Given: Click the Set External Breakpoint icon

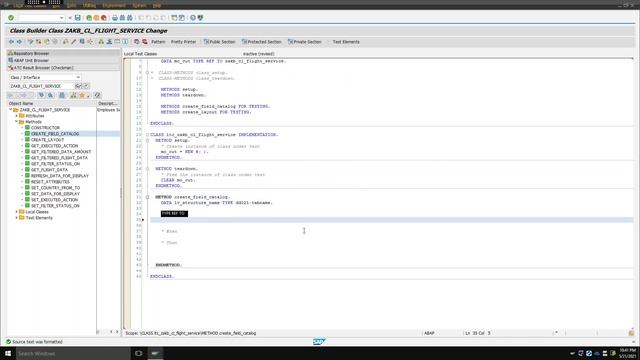Looking at the screenshot, I should pyautogui.click(x=144, y=42).
